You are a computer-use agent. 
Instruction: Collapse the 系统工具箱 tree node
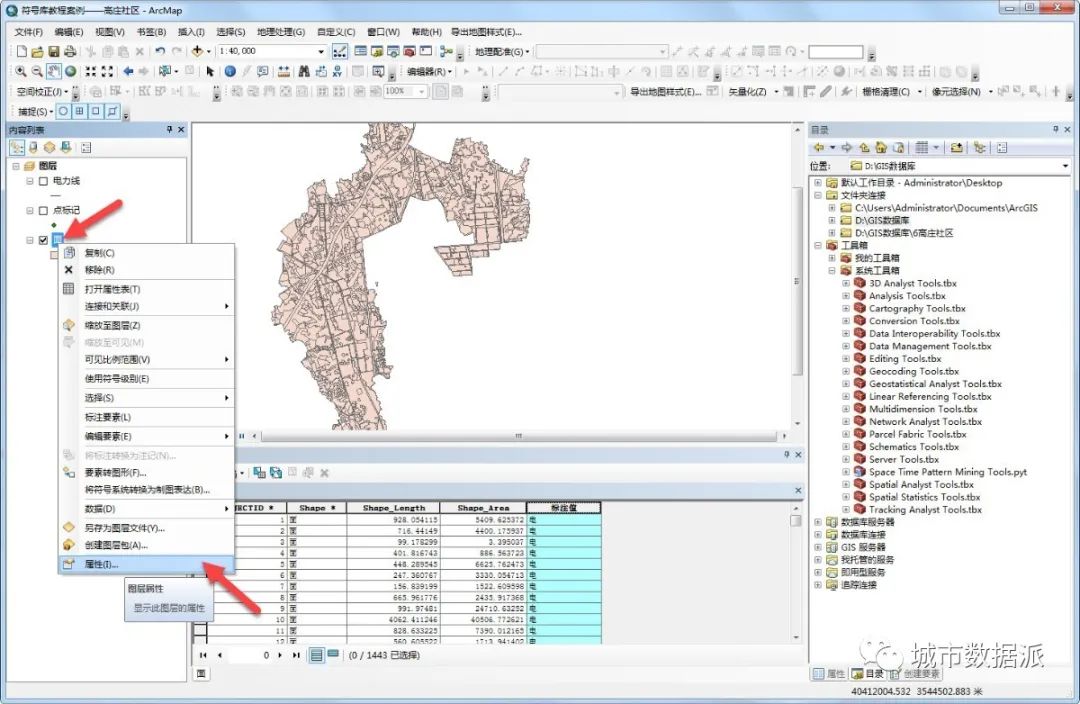click(x=832, y=271)
